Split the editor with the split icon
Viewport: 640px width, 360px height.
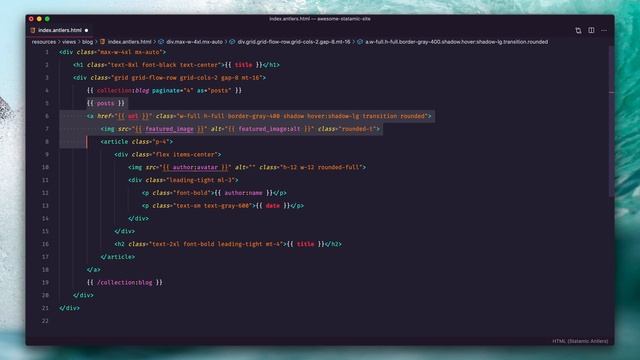click(x=591, y=30)
